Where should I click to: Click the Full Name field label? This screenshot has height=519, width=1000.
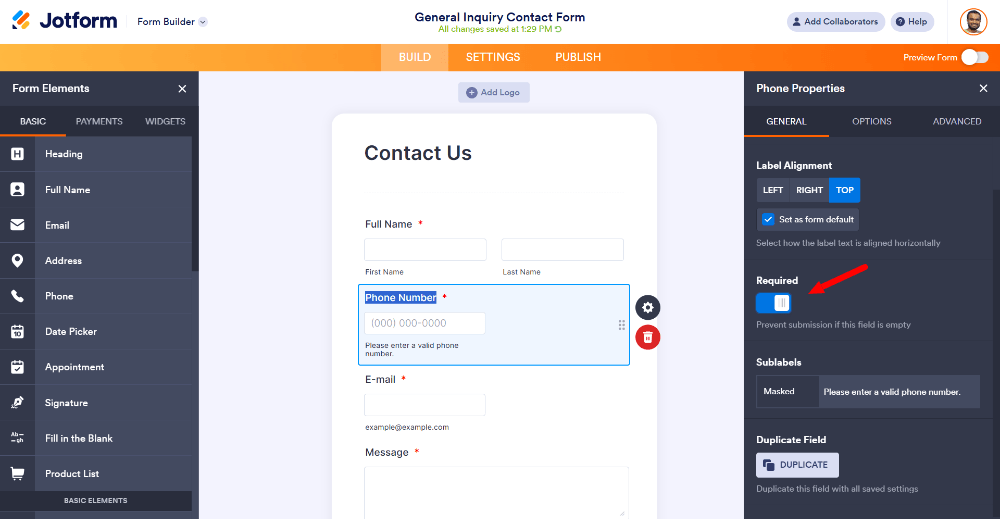388,224
